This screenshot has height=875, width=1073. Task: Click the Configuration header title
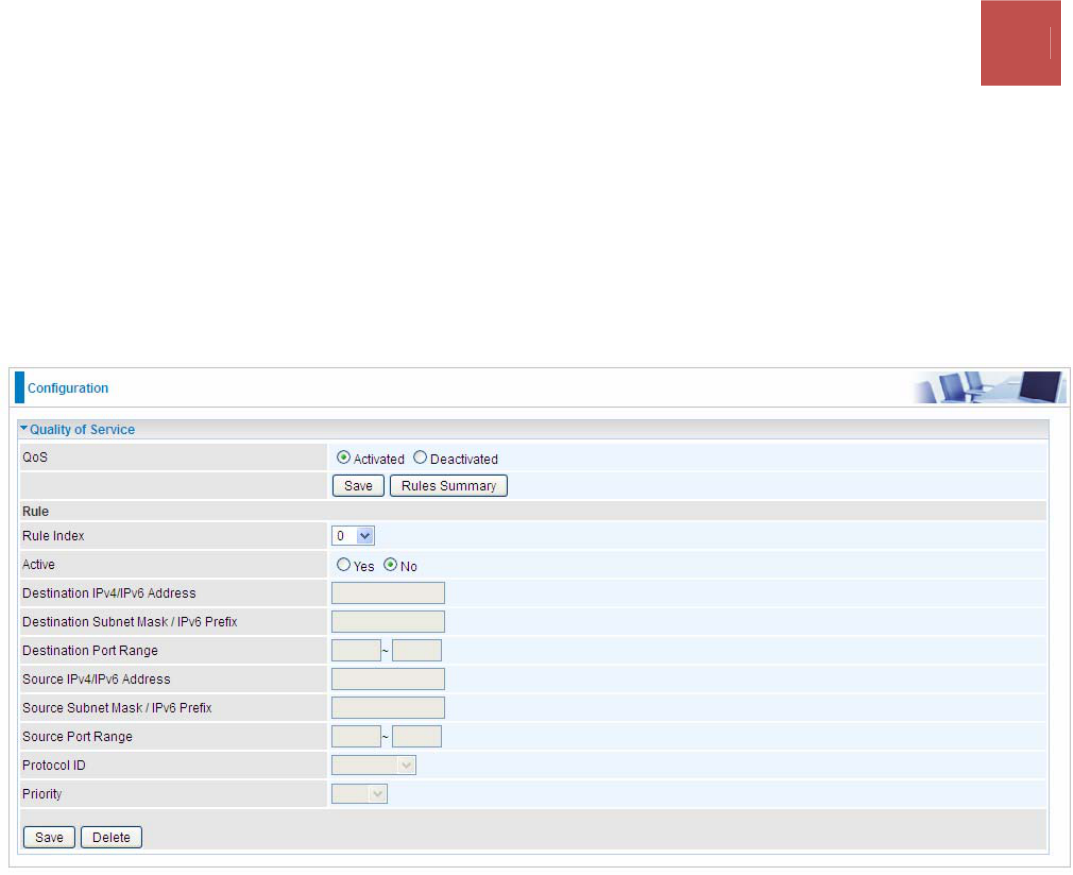[68, 388]
